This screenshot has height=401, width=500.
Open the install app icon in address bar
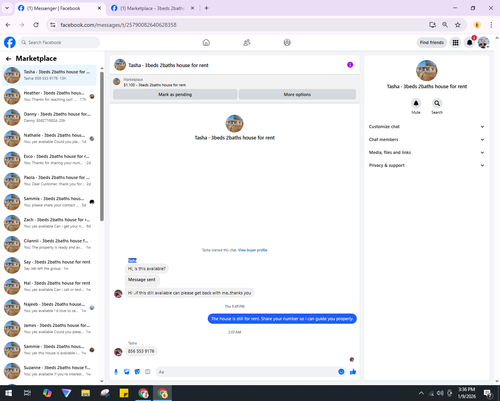(x=432, y=25)
